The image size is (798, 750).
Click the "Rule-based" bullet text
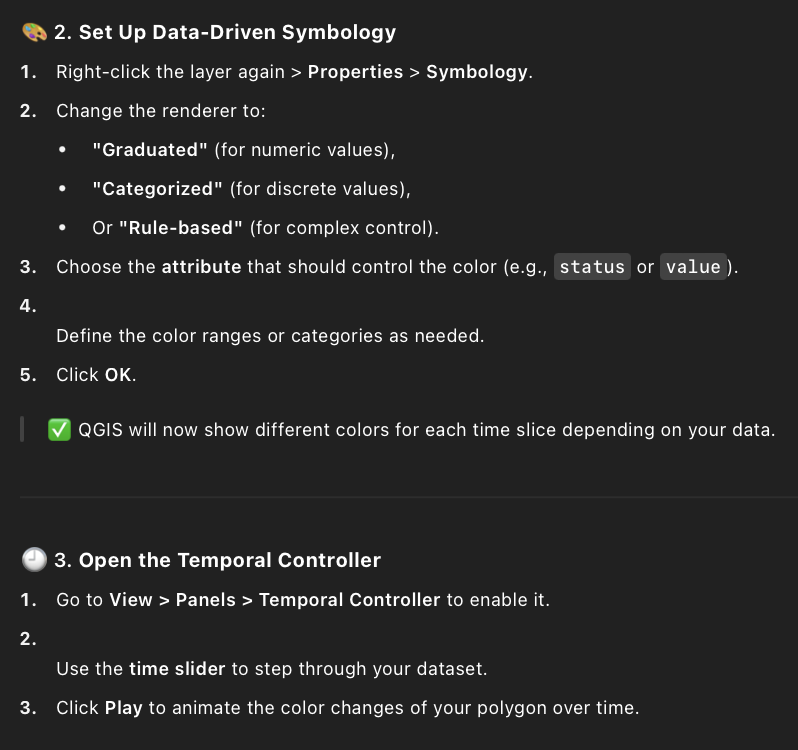point(181,227)
